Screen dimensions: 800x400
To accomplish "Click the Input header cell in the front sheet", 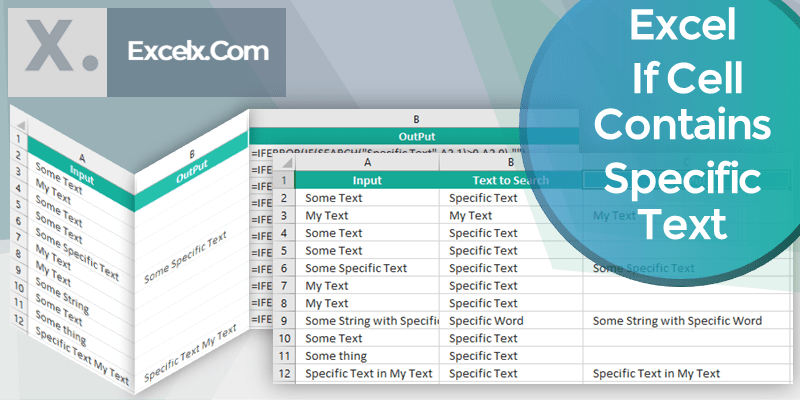I will click(367, 180).
